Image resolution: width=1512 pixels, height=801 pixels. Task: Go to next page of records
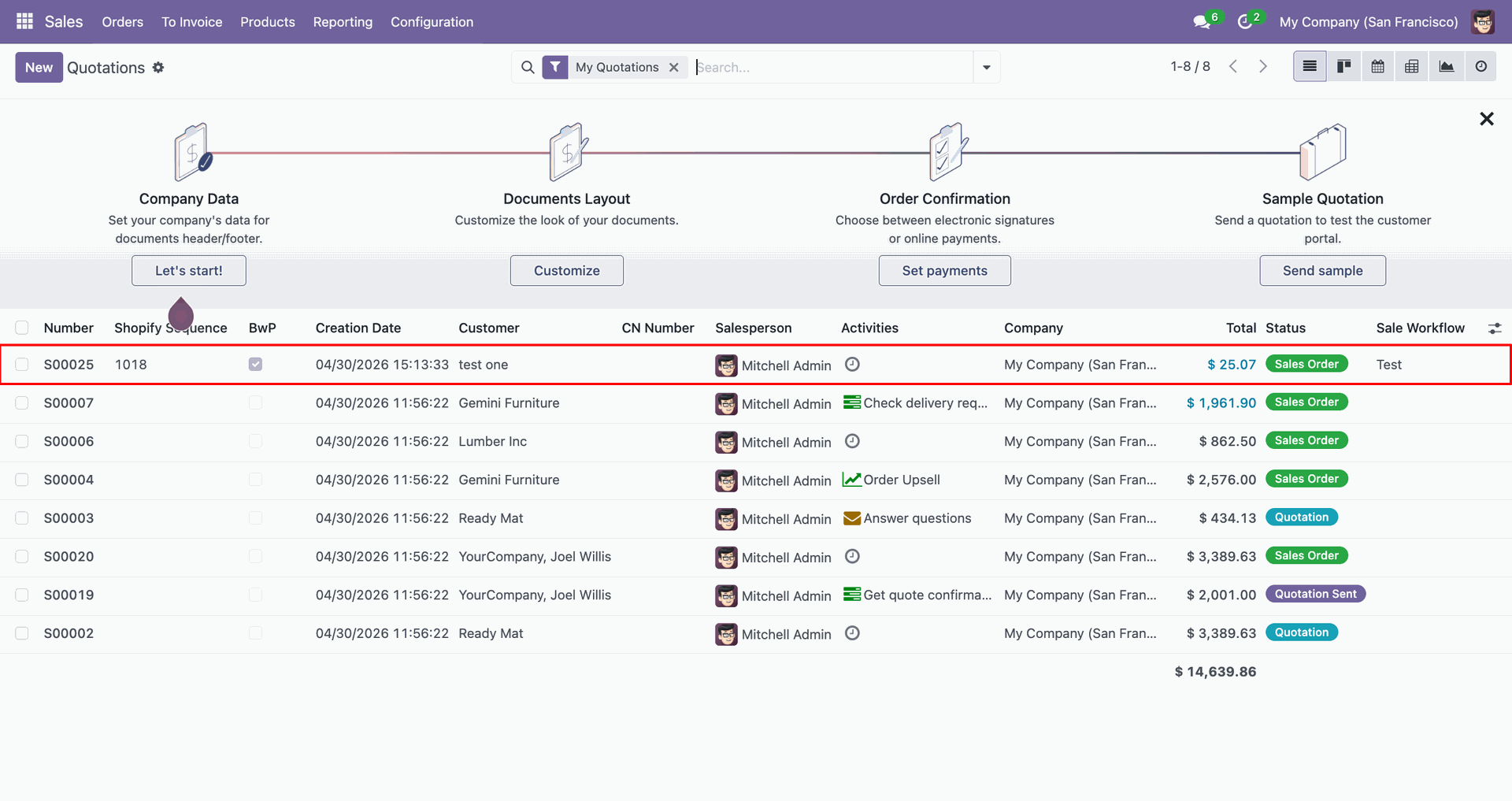1263,67
